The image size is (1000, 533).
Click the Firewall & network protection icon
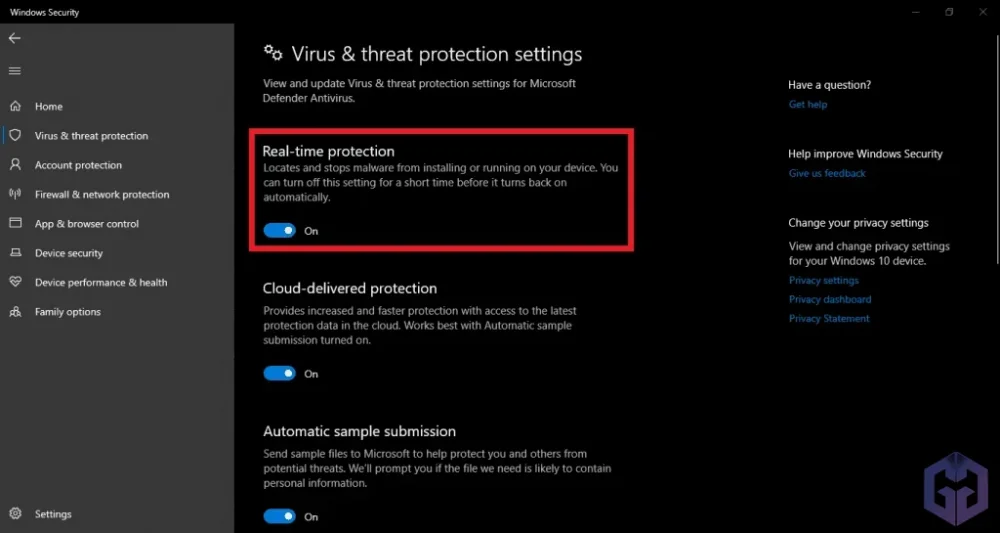click(x=15, y=194)
